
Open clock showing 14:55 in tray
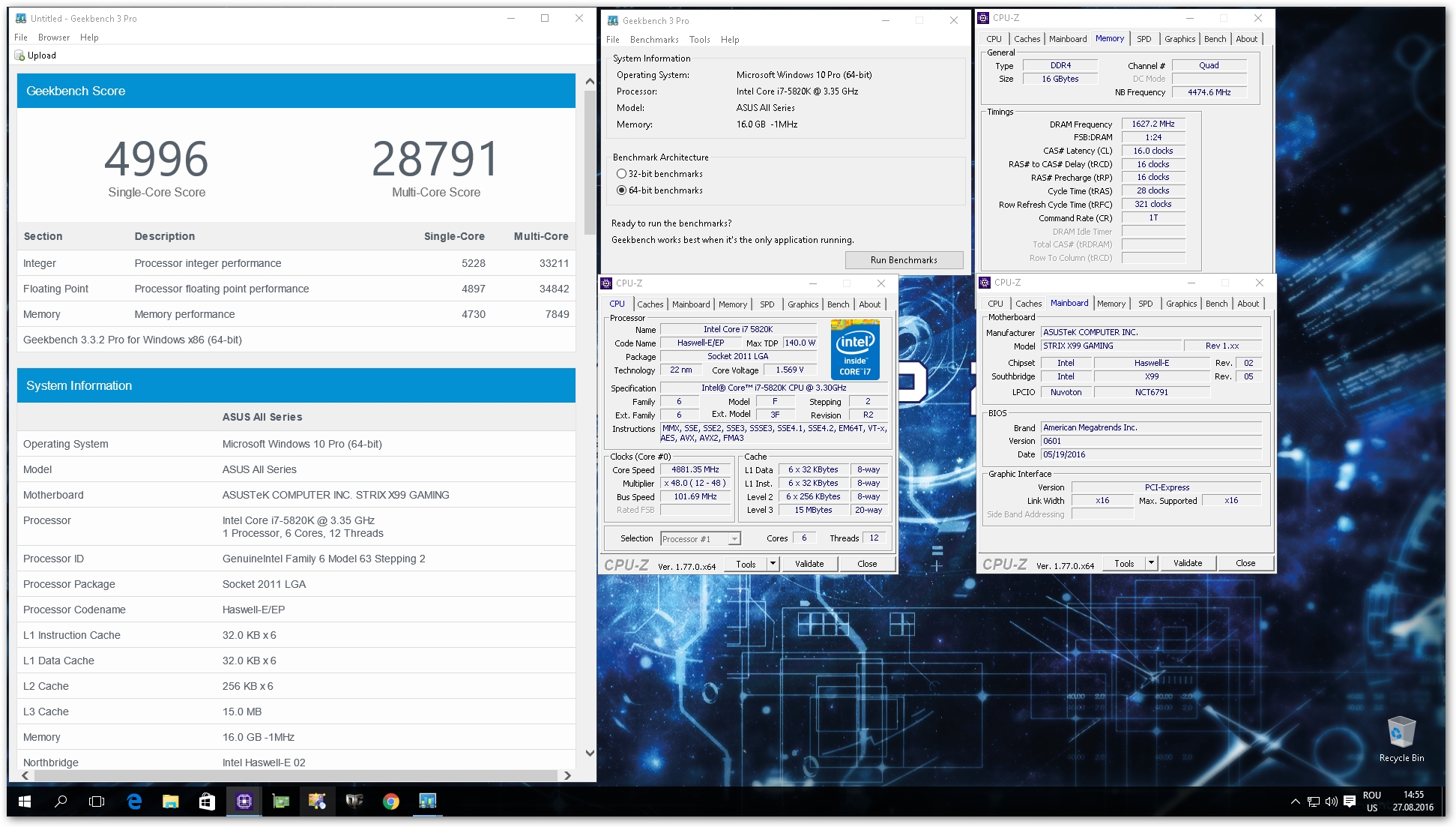coord(1413,802)
